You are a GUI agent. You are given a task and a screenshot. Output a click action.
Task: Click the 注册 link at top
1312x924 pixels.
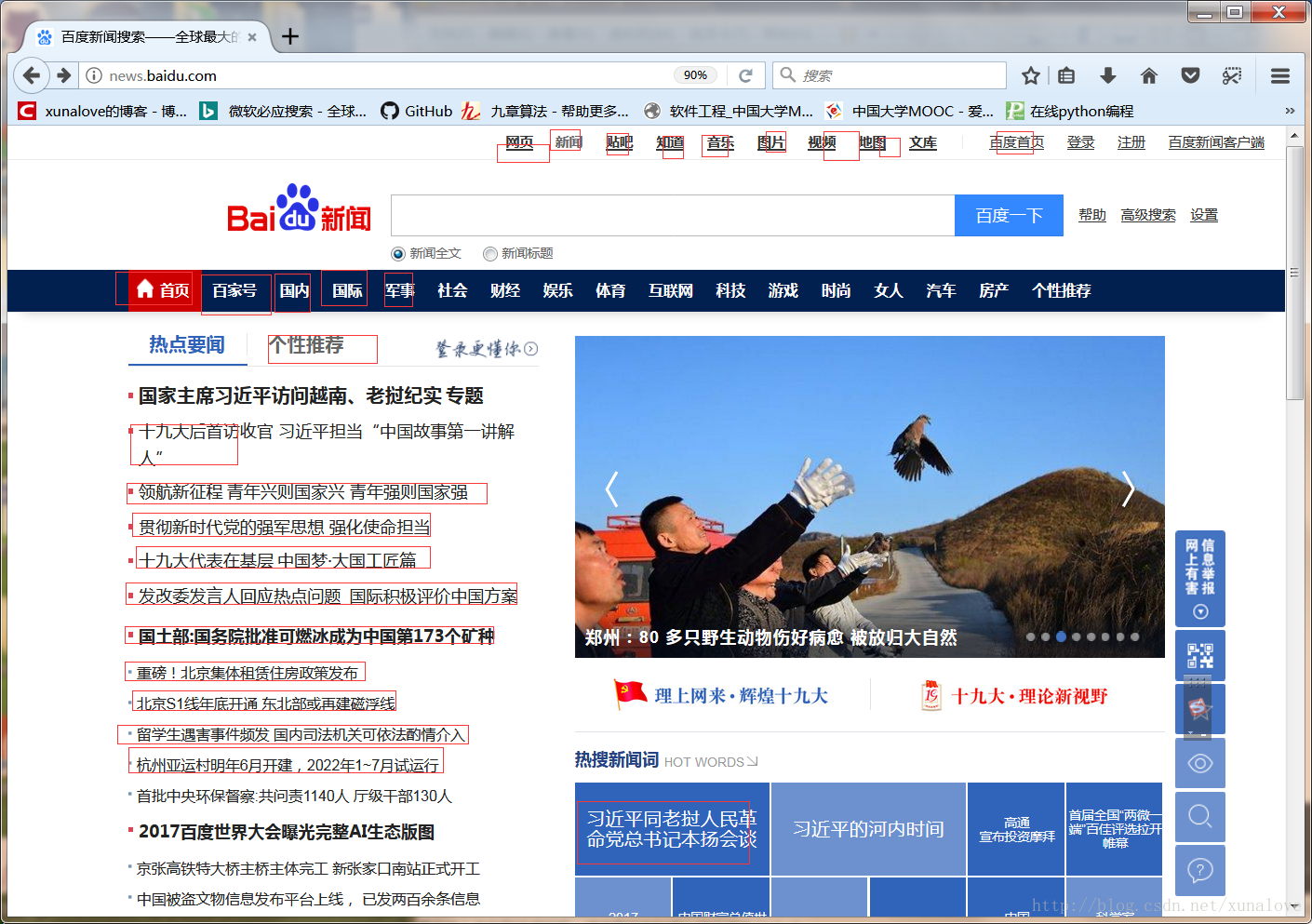click(1131, 141)
